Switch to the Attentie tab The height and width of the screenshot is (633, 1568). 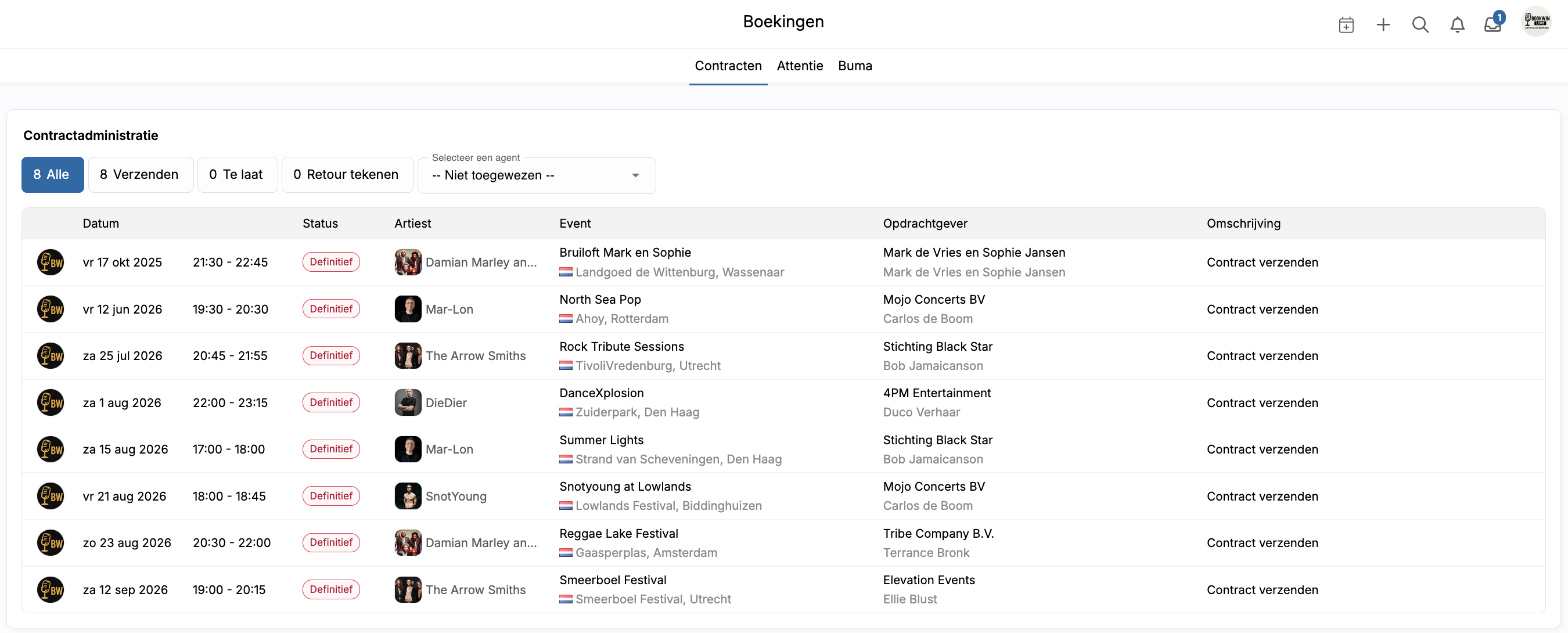coord(799,66)
